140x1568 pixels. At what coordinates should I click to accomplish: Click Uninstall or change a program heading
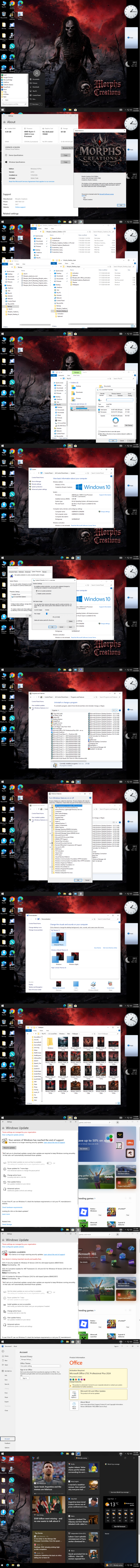[66, 702]
